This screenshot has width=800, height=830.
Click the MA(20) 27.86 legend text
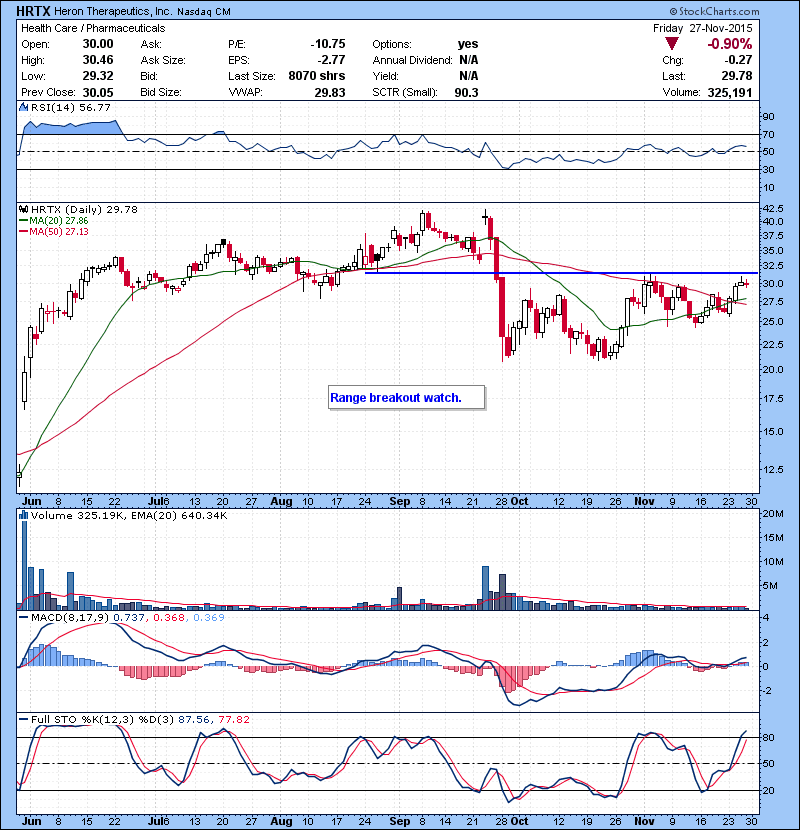(59, 221)
